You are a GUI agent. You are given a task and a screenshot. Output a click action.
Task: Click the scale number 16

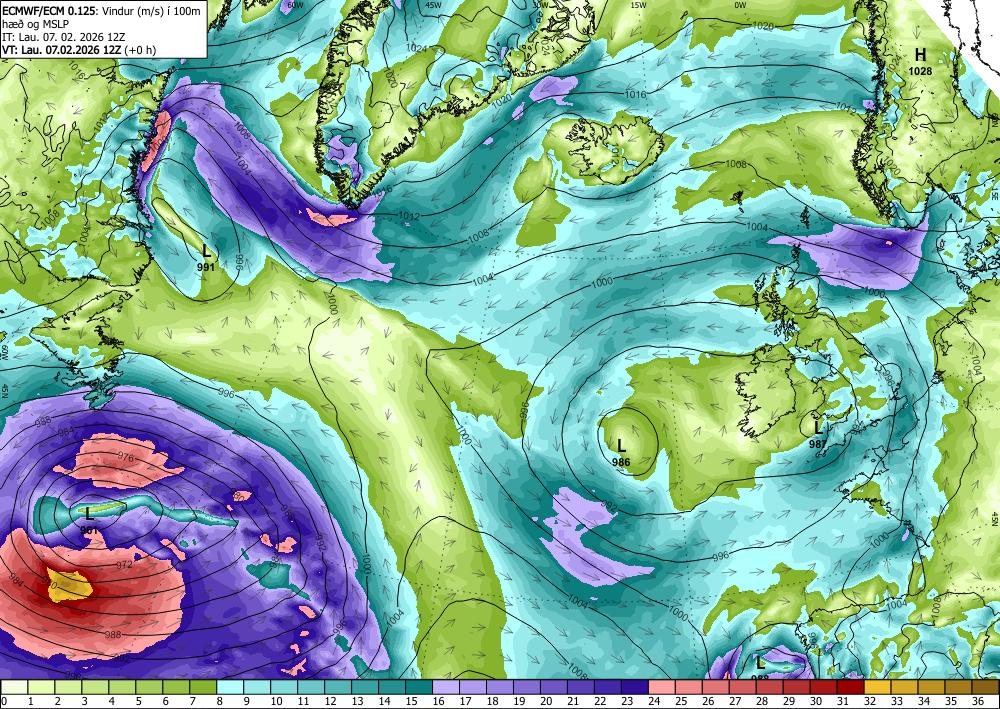point(438,701)
